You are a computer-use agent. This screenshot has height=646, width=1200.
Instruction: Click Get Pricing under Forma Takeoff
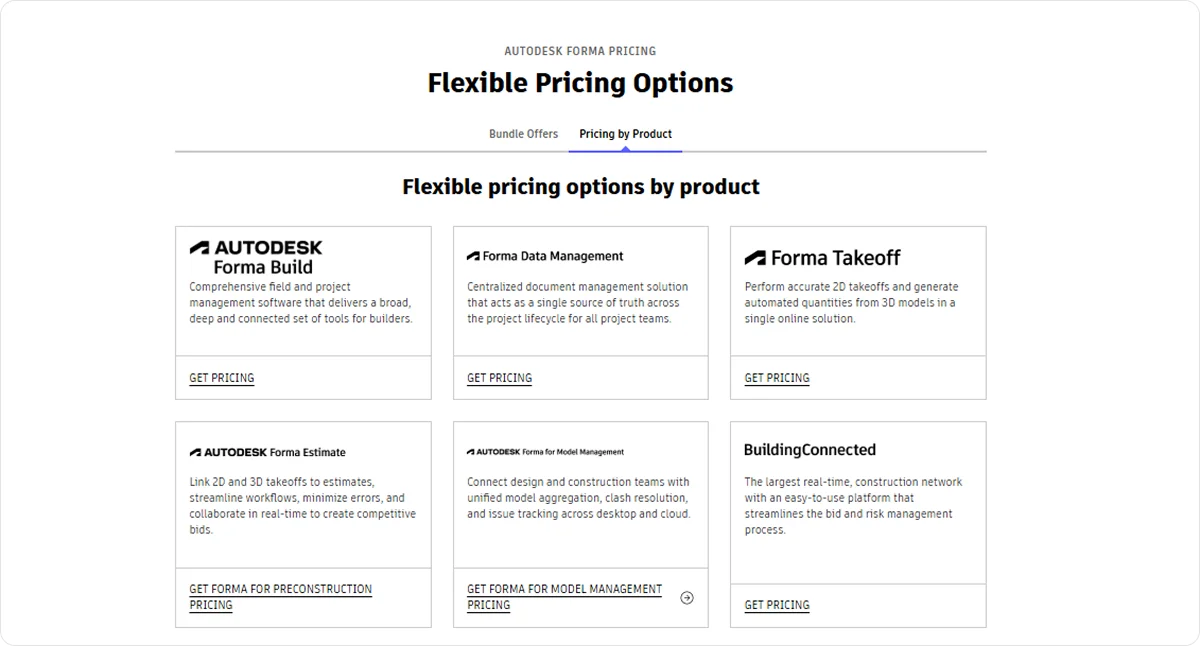777,377
